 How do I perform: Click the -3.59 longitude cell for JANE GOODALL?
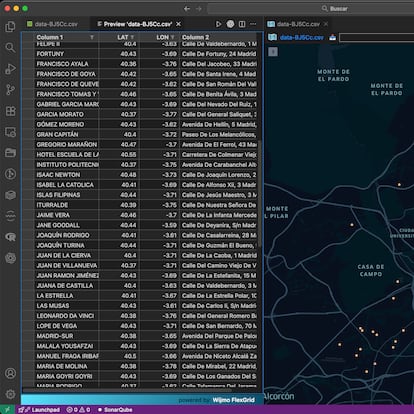click(x=159, y=225)
